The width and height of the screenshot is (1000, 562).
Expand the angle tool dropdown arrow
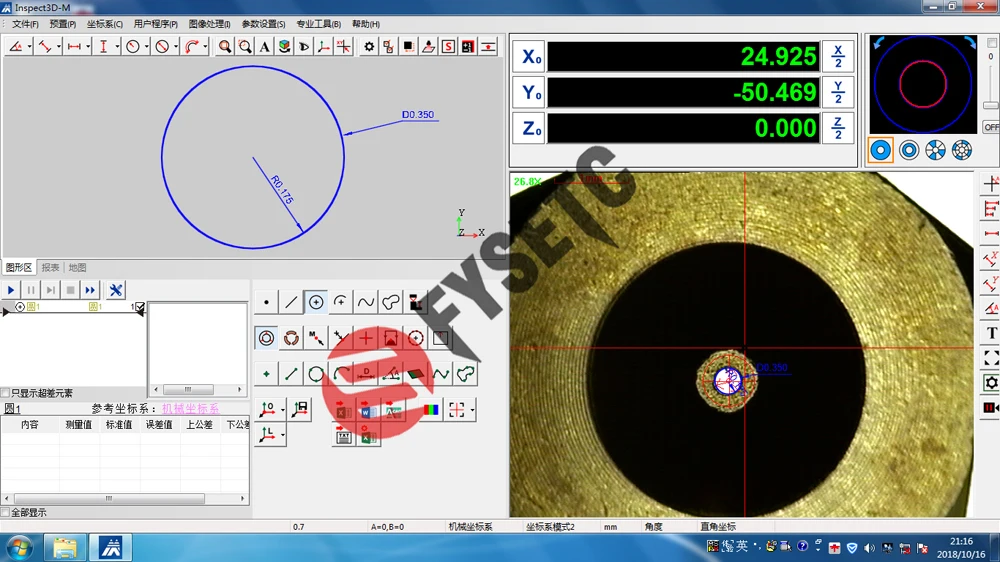tap(30, 47)
